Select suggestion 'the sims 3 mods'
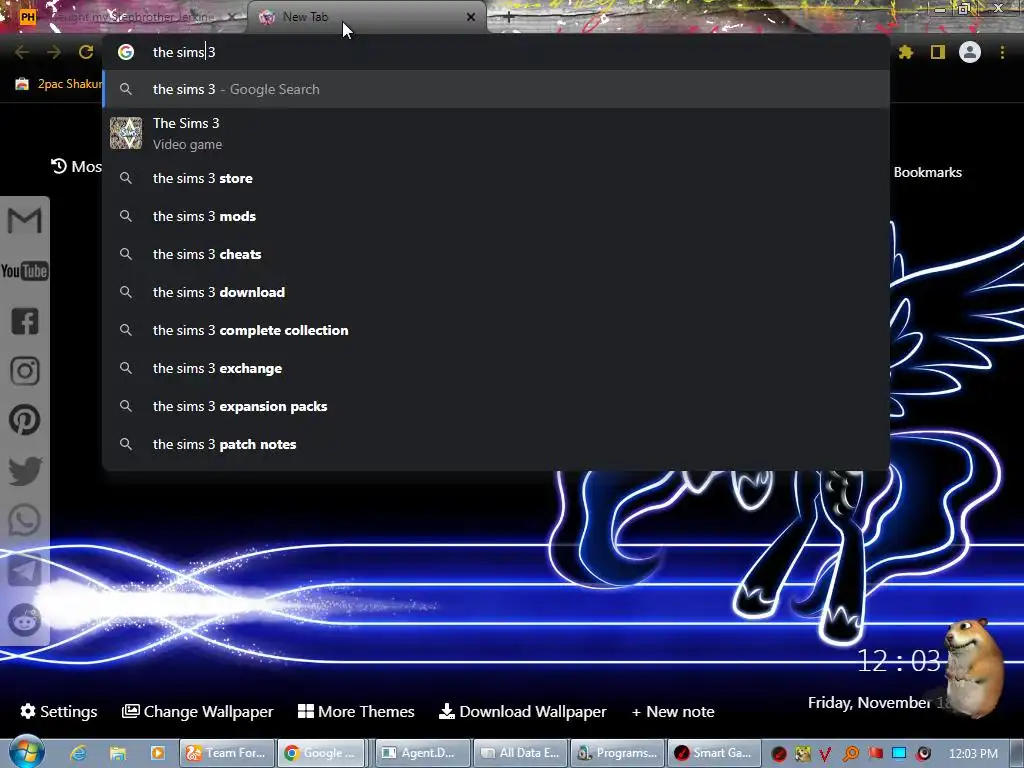The image size is (1024, 768). pos(496,216)
